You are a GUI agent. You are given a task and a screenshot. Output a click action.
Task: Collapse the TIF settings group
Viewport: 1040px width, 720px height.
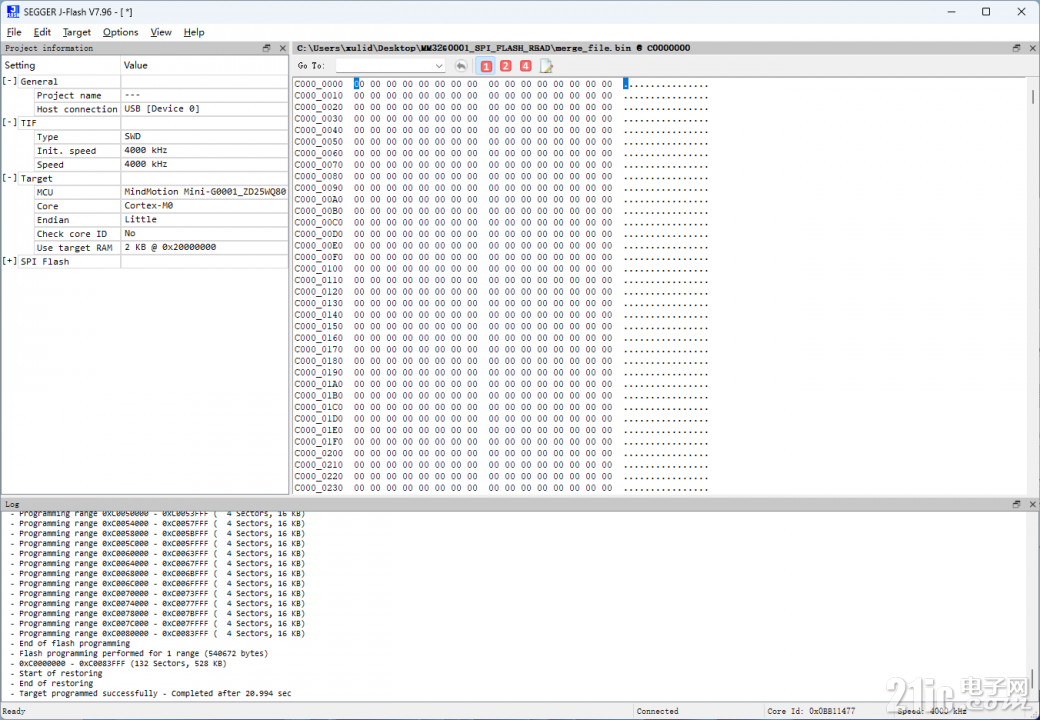click(9, 123)
